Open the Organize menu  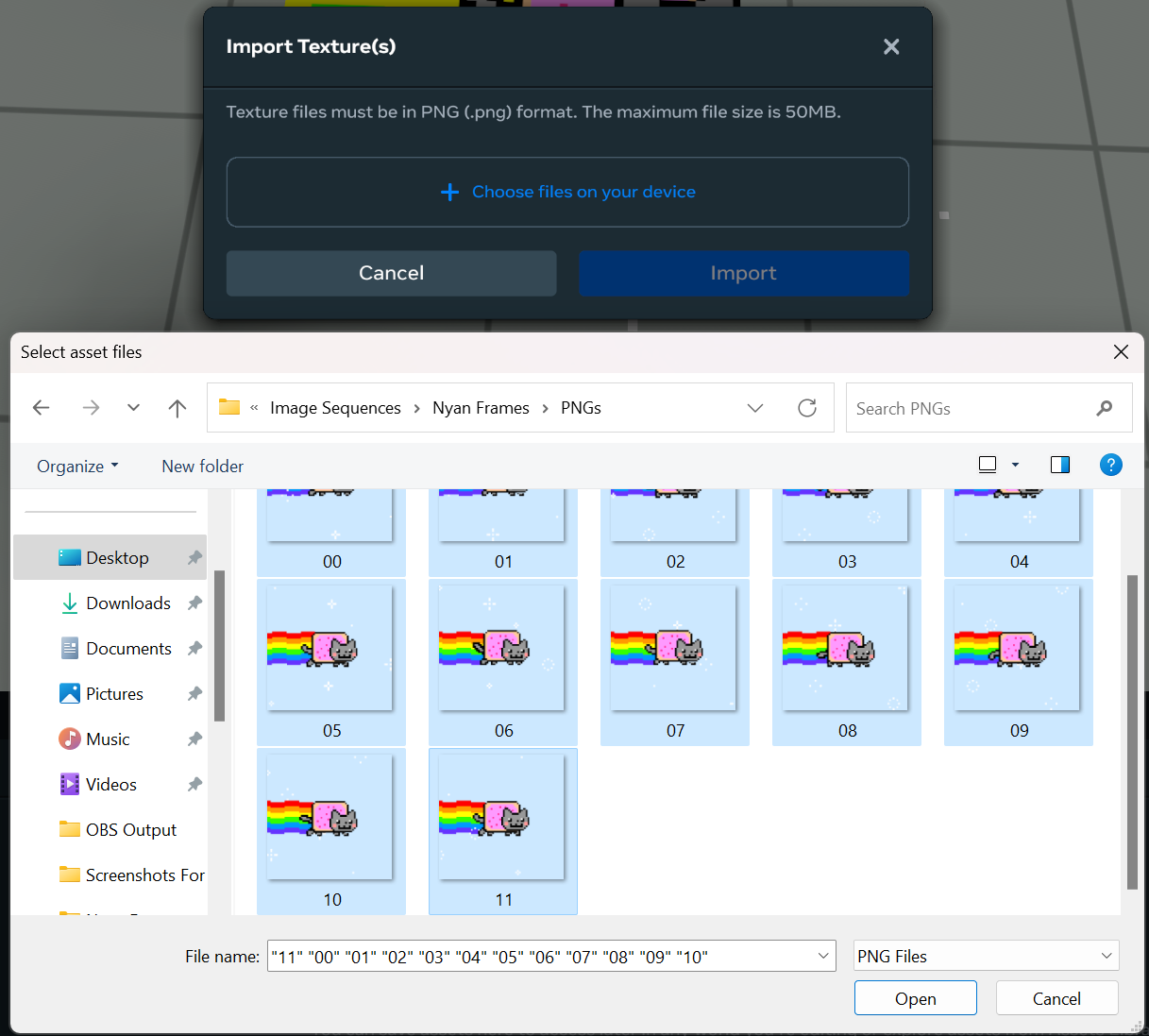(77, 466)
